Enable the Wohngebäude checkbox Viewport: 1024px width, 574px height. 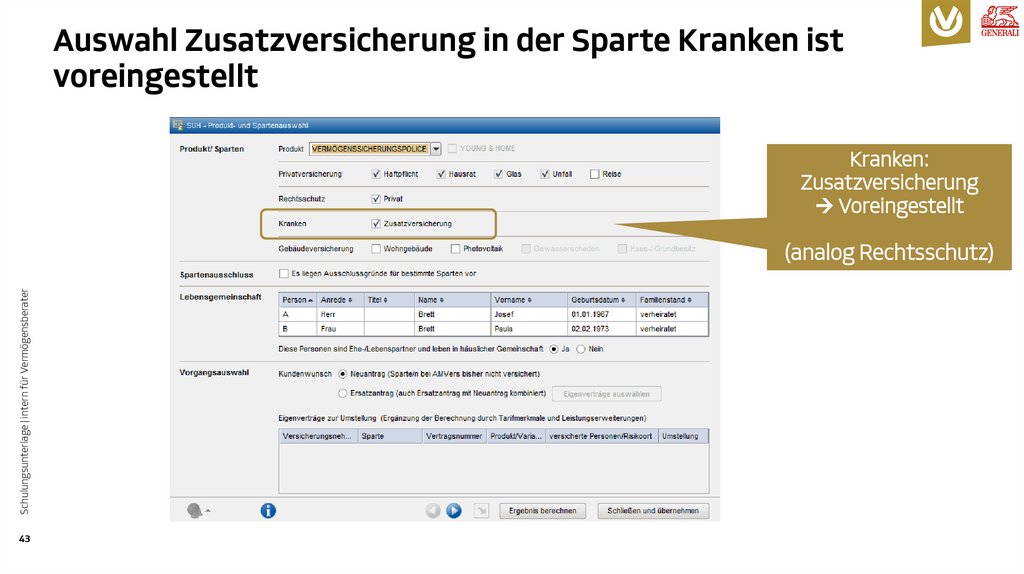(376, 249)
